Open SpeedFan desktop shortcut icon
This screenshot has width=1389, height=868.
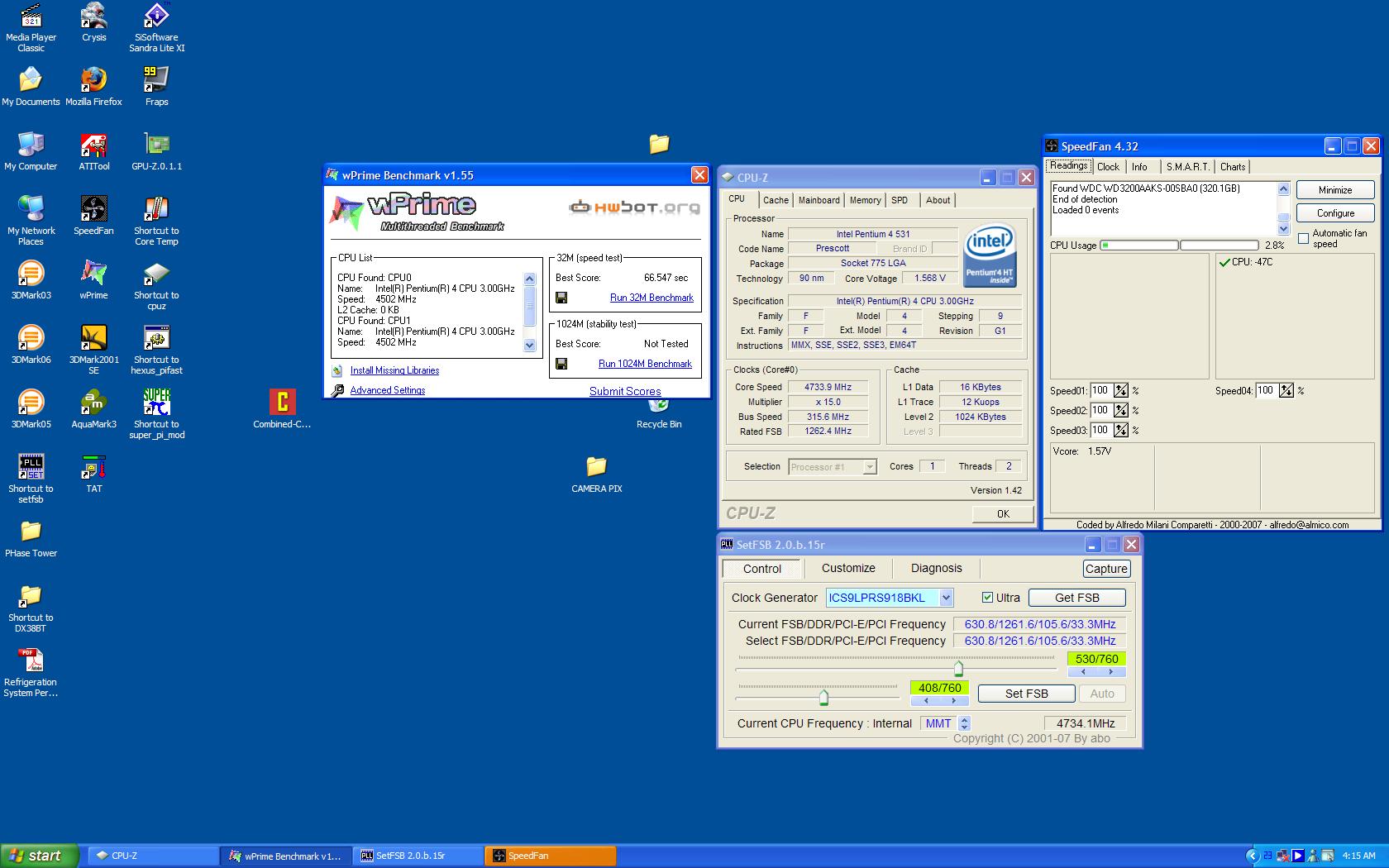tap(93, 216)
